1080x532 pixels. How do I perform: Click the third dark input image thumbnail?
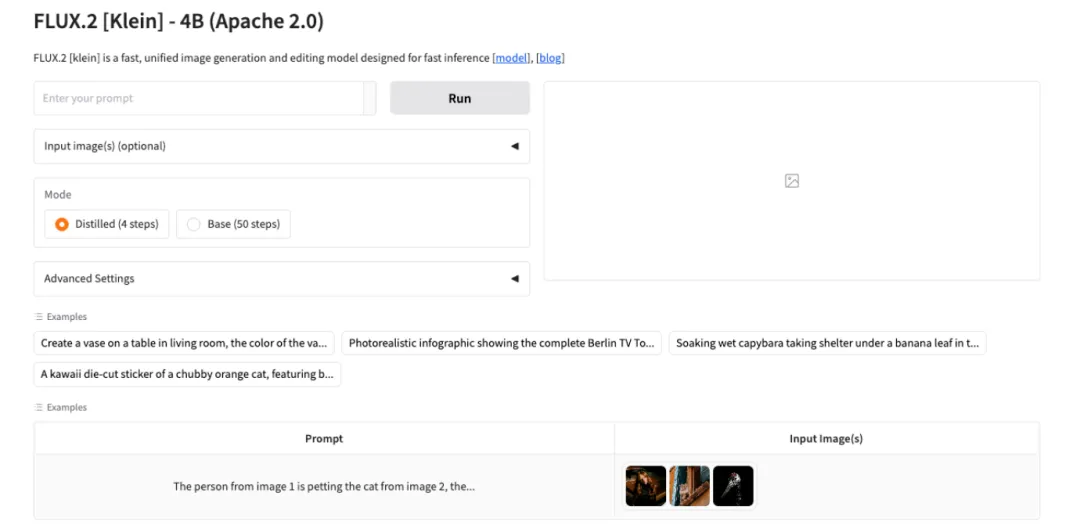[x=733, y=486]
